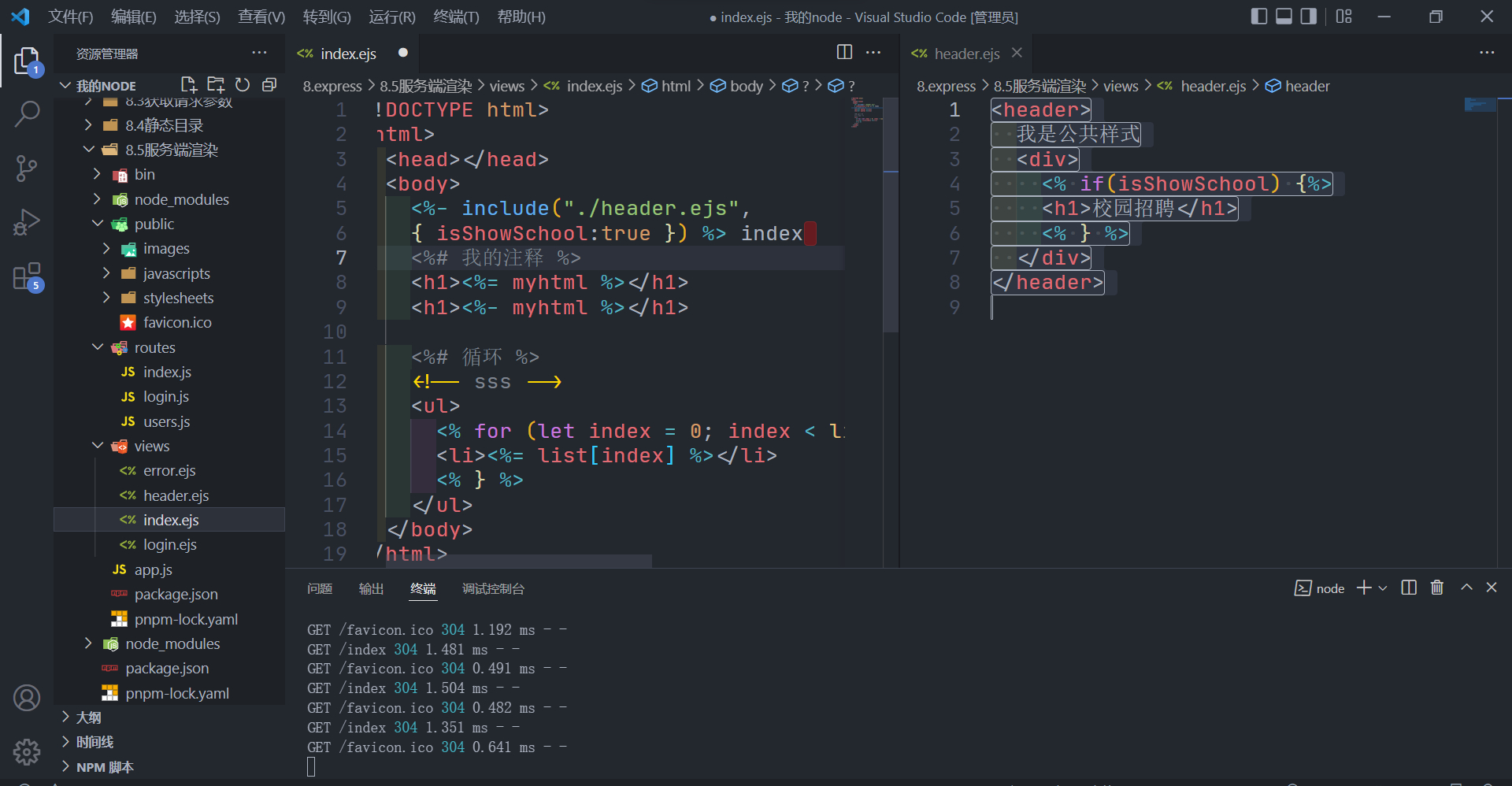Toggle secondary sidebar visibility
Viewport: 1512px width, 786px height.
coord(1309,17)
